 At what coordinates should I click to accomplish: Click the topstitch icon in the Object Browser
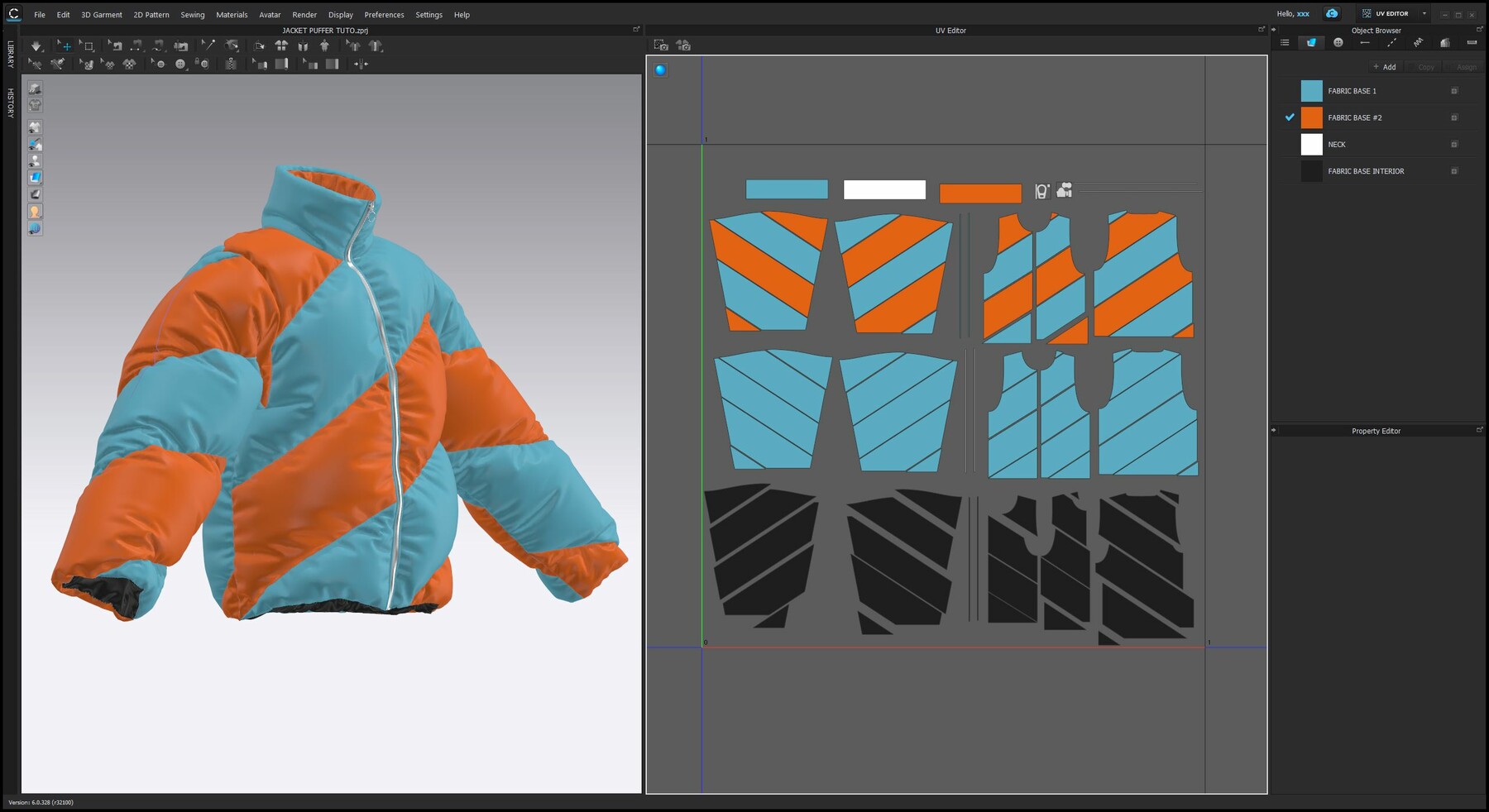click(x=1391, y=43)
